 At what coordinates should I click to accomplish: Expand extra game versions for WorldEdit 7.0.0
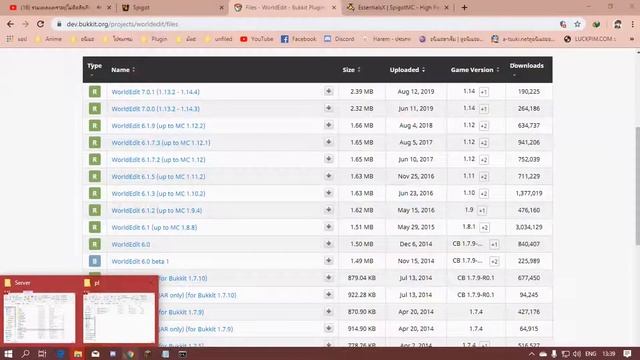click(x=484, y=109)
